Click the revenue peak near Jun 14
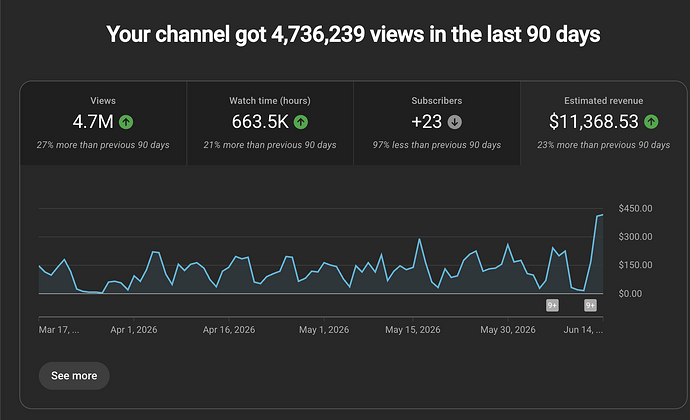 (x=602, y=215)
